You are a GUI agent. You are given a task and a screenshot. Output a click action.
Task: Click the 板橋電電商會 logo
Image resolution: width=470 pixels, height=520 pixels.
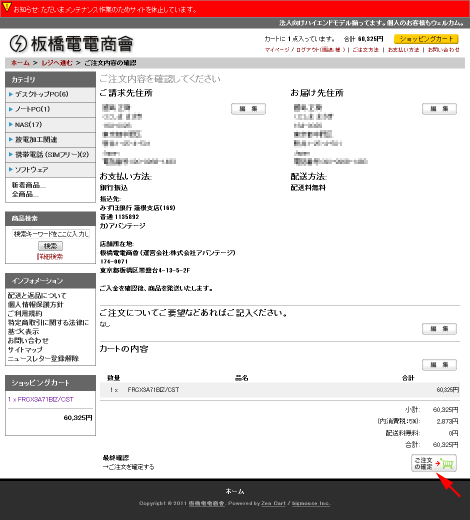(72, 44)
